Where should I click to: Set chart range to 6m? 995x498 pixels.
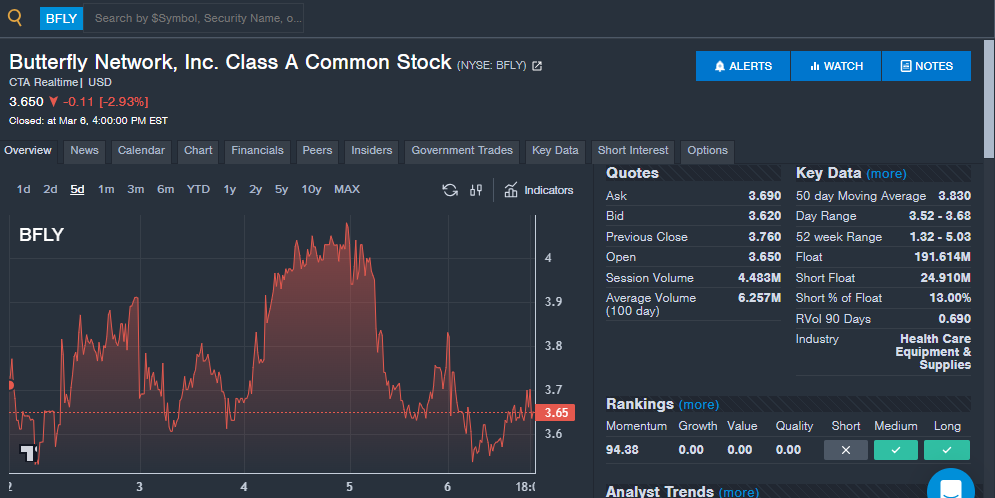click(x=166, y=189)
